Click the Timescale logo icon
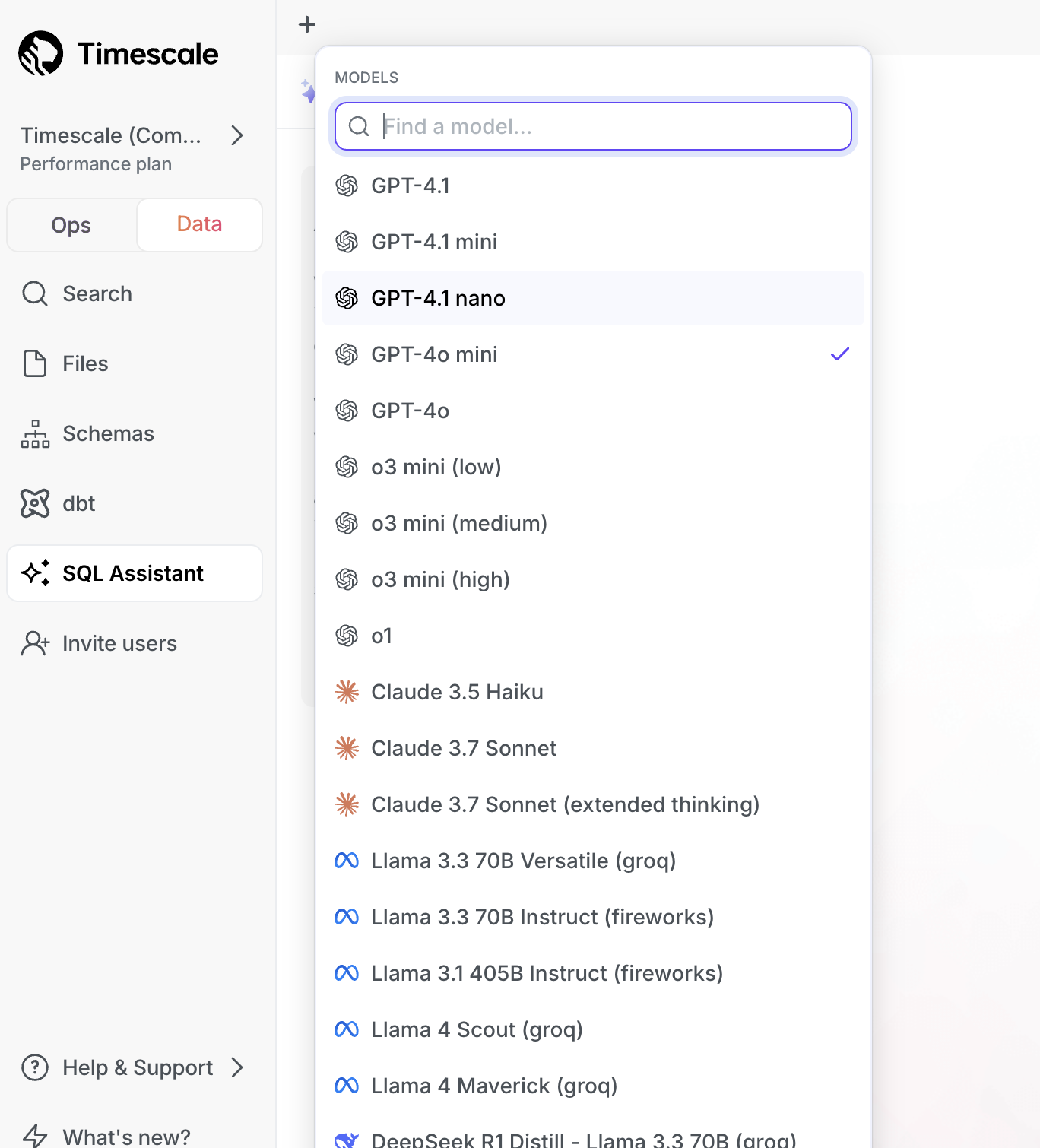Image resolution: width=1040 pixels, height=1148 pixels. click(x=41, y=53)
